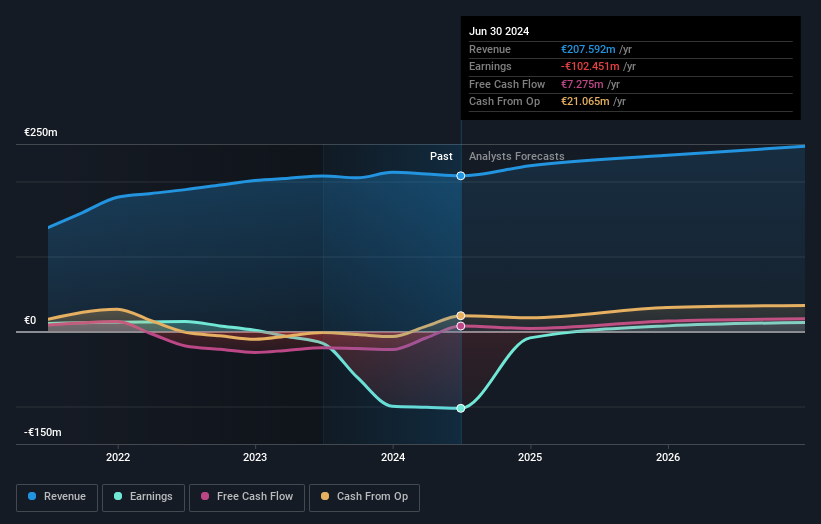Select the Free Cash Flow pink data point
Viewport: 821px width, 524px height.
pos(461,326)
